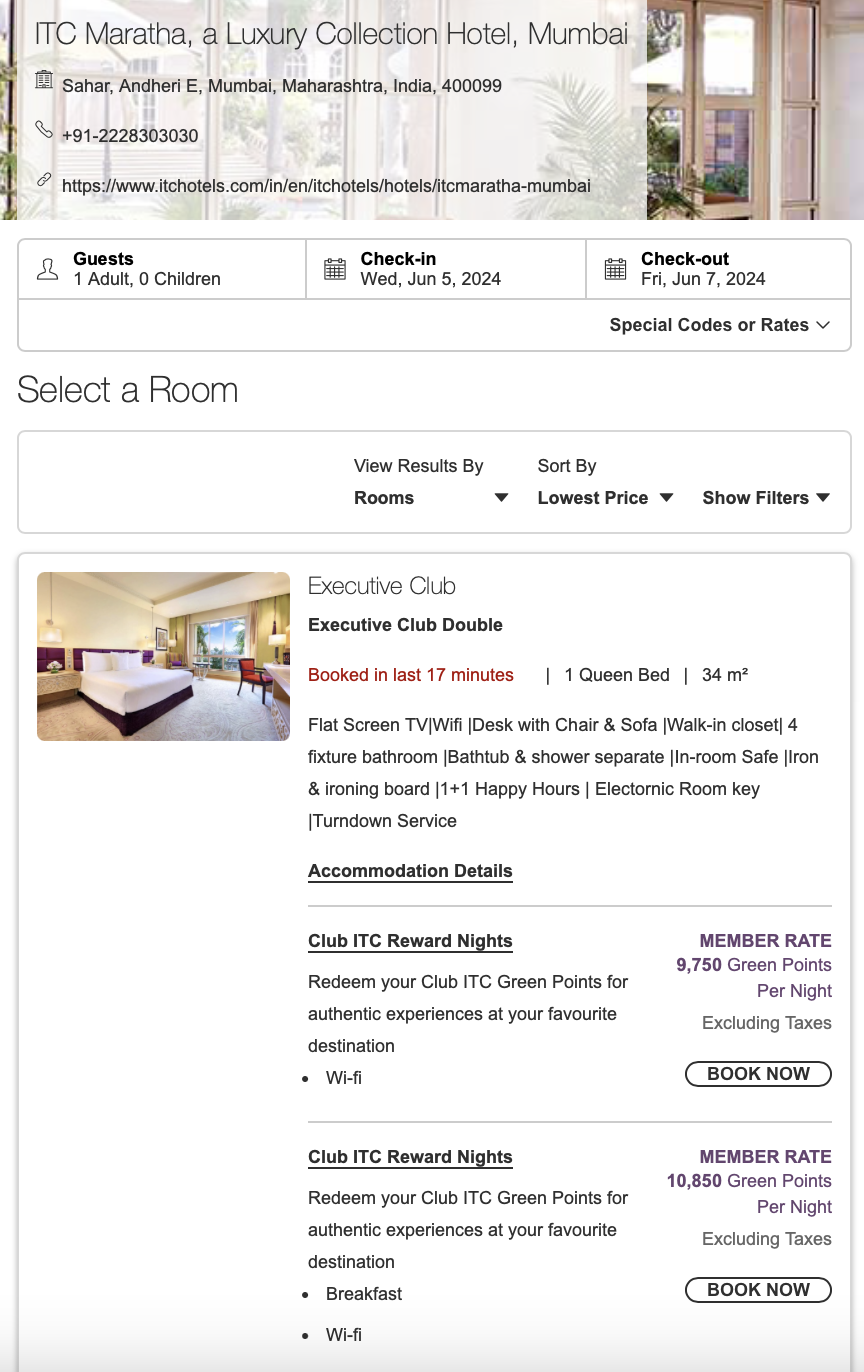Expand the Show Filters menu
The width and height of the screenshot is (864, 1372).
click(766, 498)
